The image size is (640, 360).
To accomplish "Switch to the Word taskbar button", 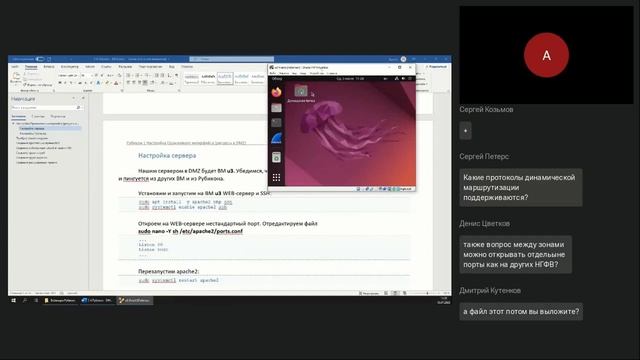I will 97,300.
